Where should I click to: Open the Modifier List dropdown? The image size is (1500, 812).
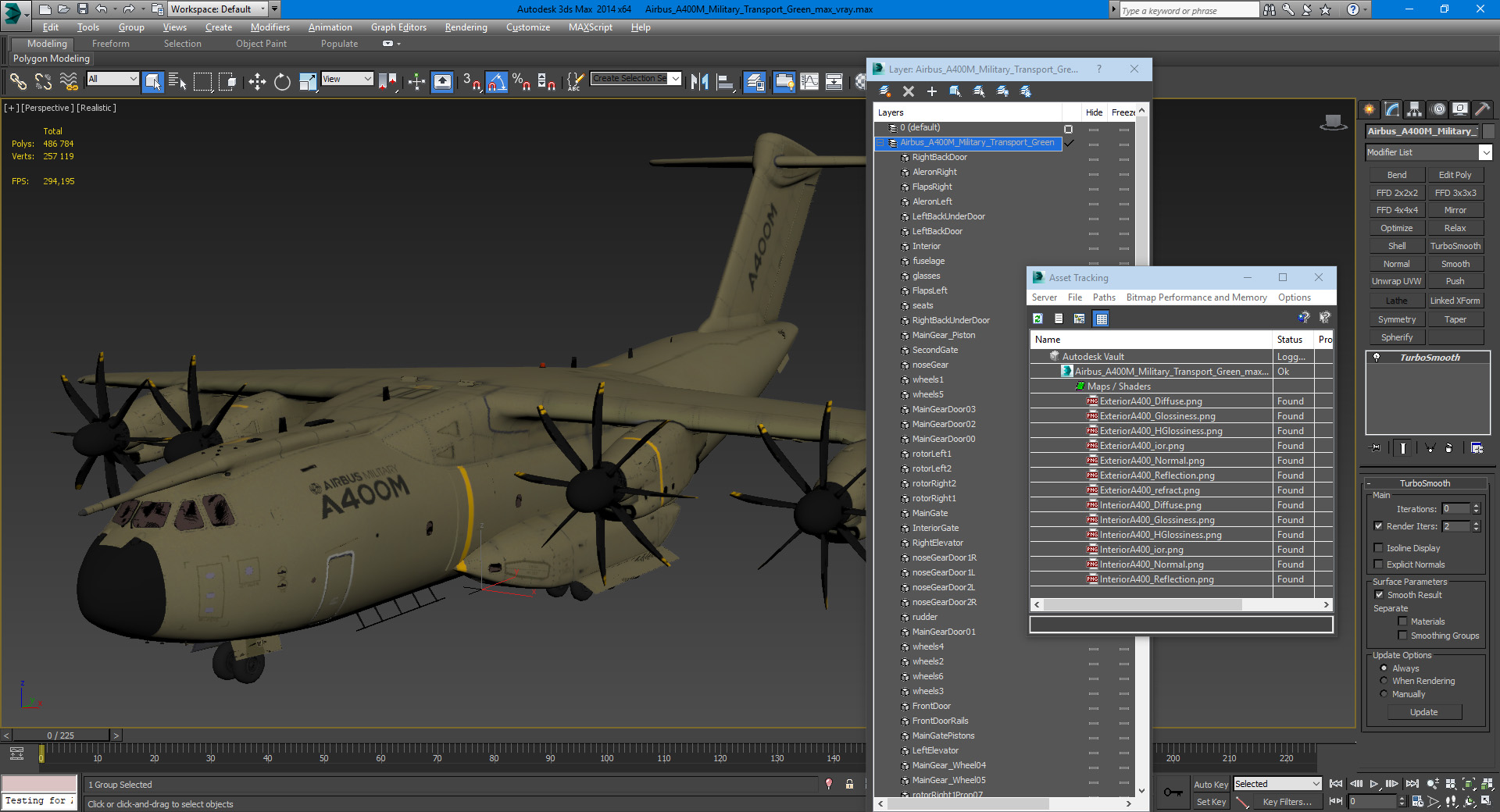coord(1429,152)
